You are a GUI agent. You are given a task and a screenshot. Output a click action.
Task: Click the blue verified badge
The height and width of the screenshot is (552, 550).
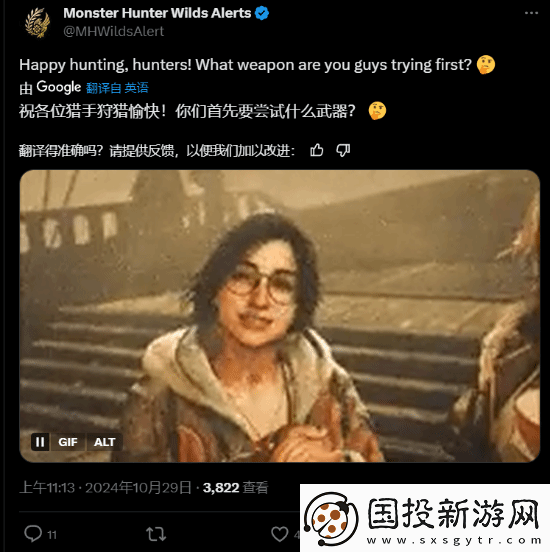click(x=262, y=13)
